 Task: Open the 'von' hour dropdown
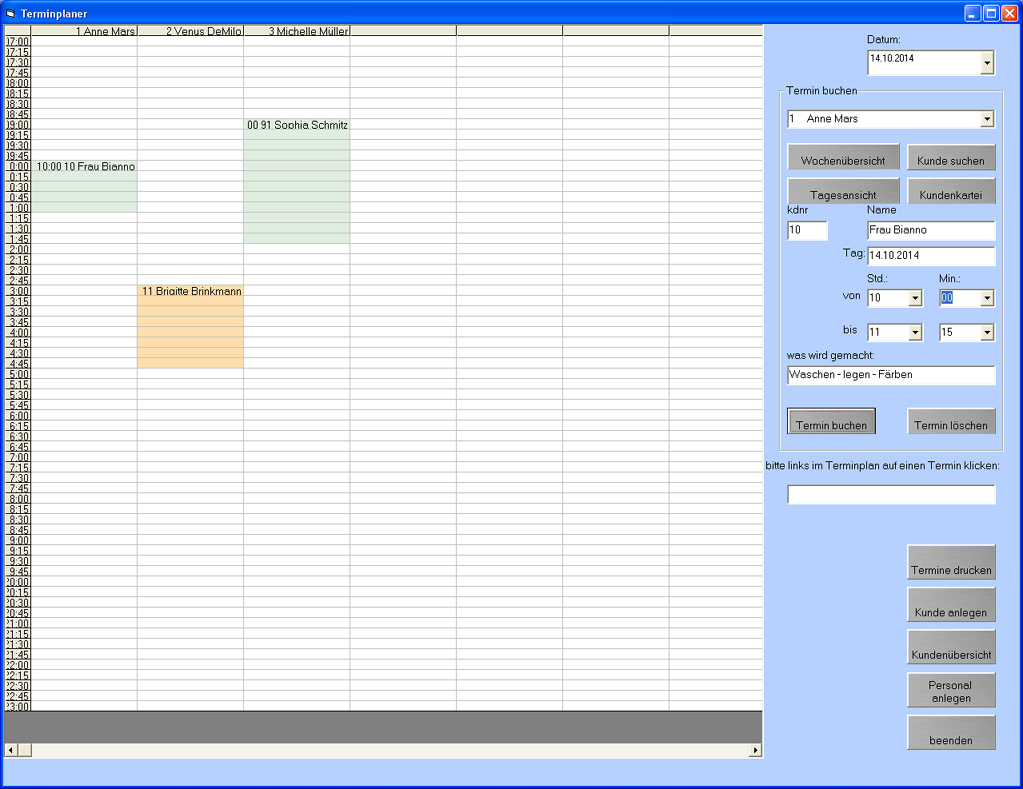point(914,298)
